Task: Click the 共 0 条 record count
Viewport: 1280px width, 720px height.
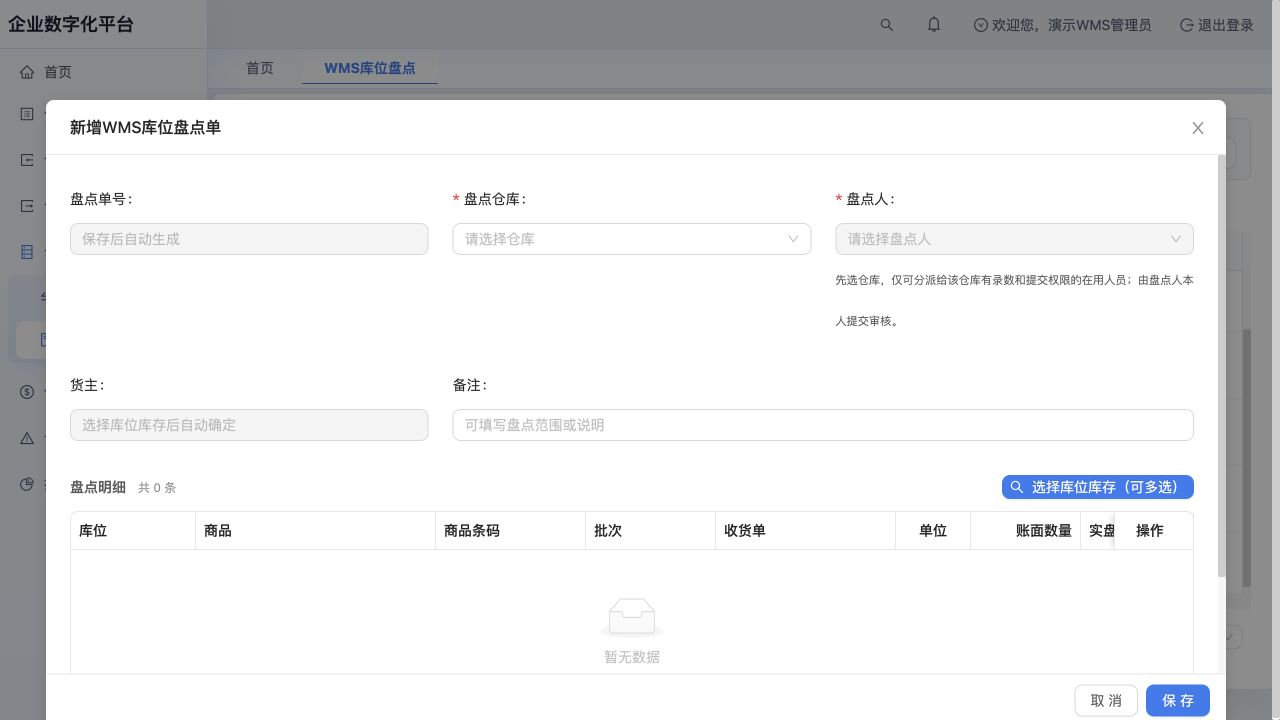Action: pyautogui.click(x=157, y=488)
